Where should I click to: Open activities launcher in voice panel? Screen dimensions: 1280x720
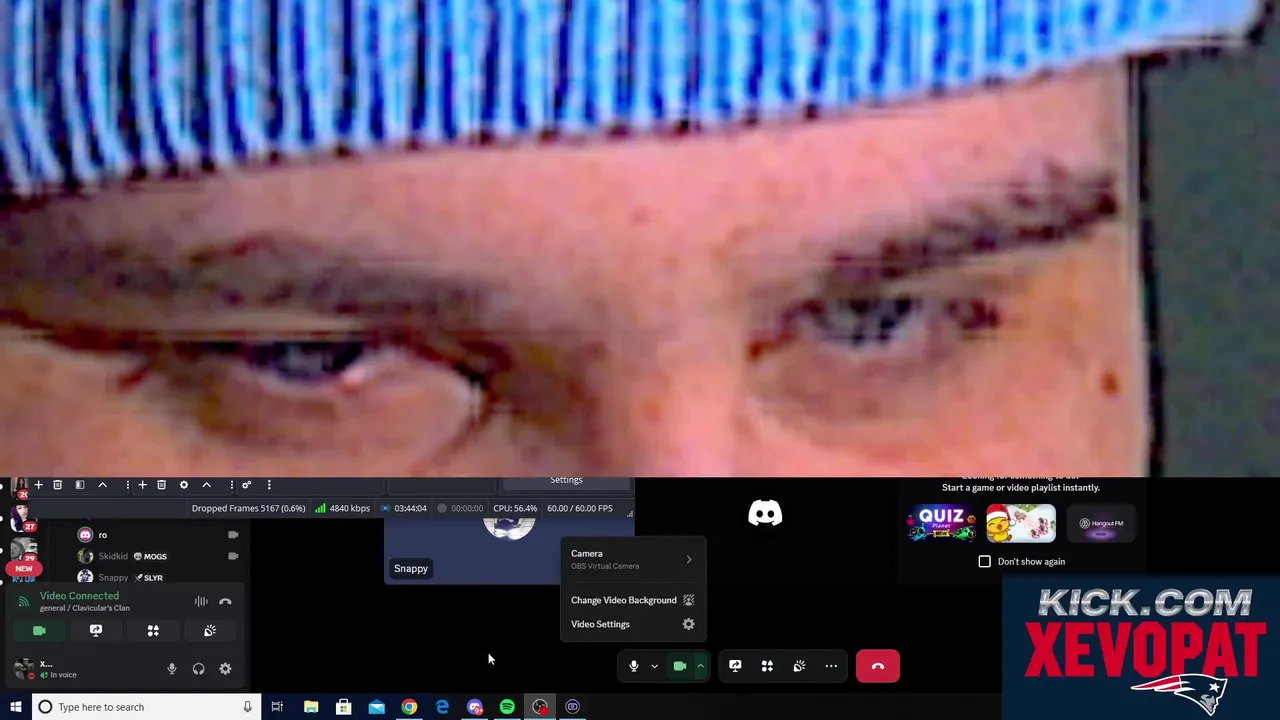153,631
